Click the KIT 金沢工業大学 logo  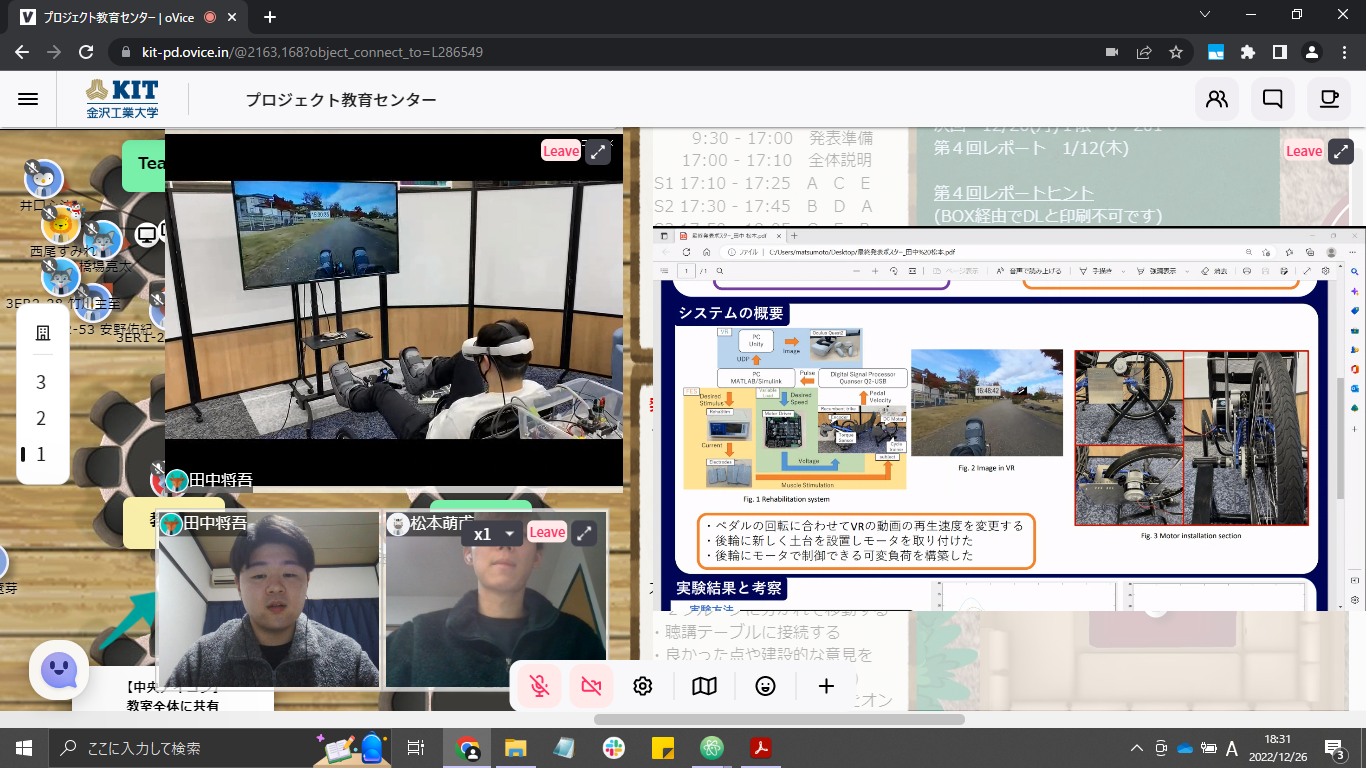121,99
